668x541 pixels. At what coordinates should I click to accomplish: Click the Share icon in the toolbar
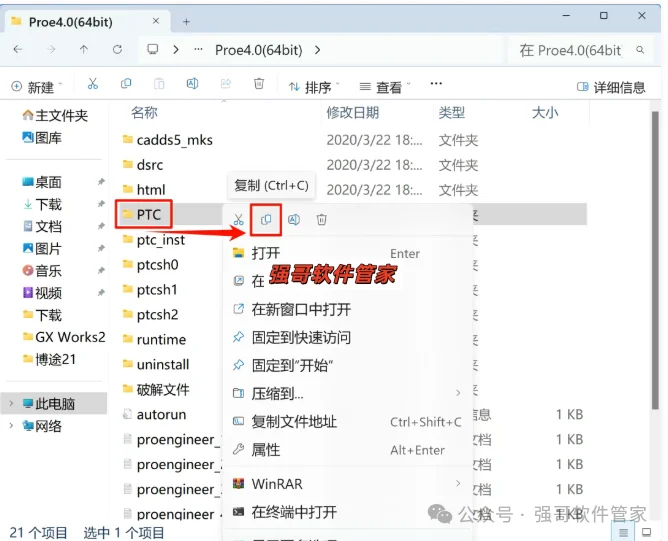pyautogui.click(x=226, y=84)
